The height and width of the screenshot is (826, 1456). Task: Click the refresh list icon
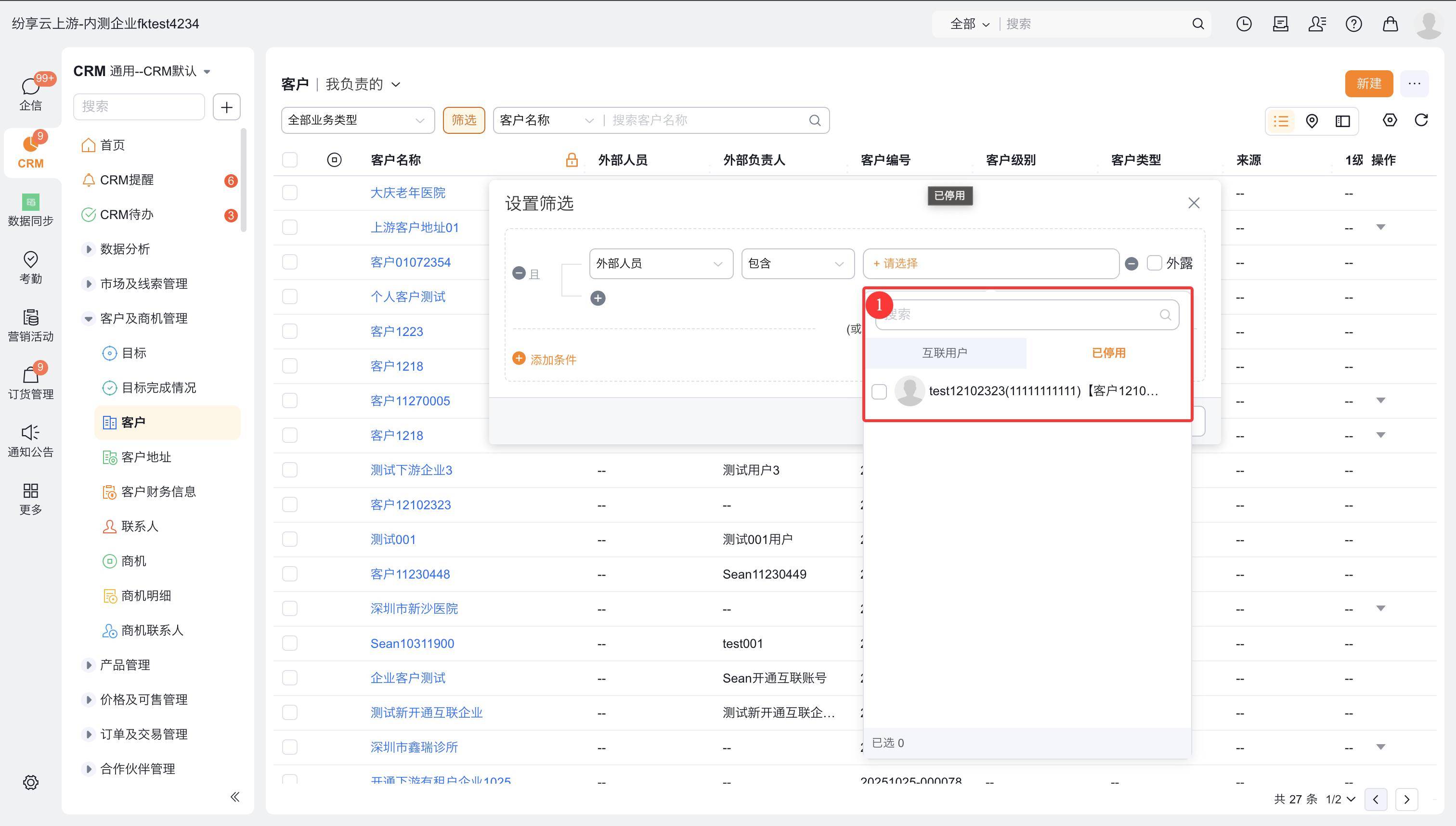[x=1421, y=120]
